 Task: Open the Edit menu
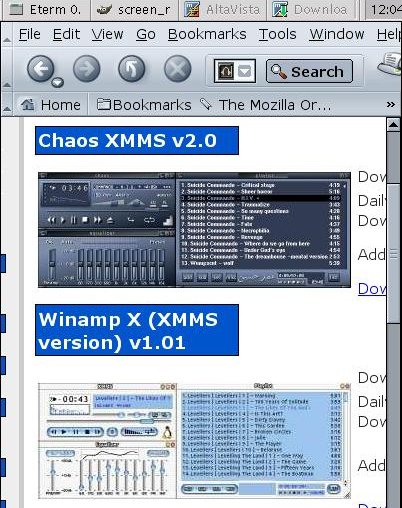pyautogui.click(x=66, y=34)
